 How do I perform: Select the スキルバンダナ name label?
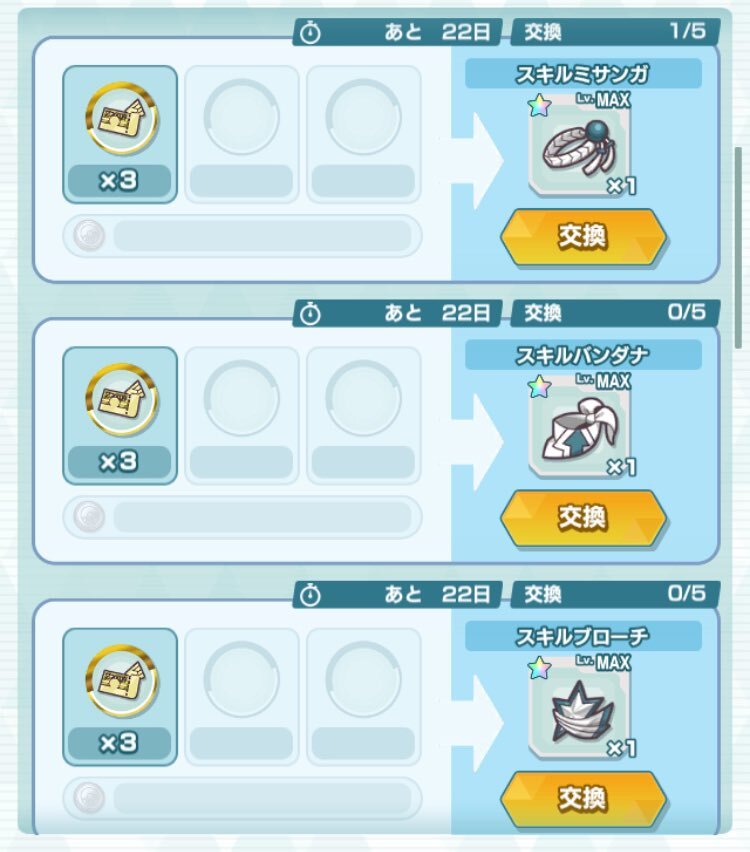[583, 355]
